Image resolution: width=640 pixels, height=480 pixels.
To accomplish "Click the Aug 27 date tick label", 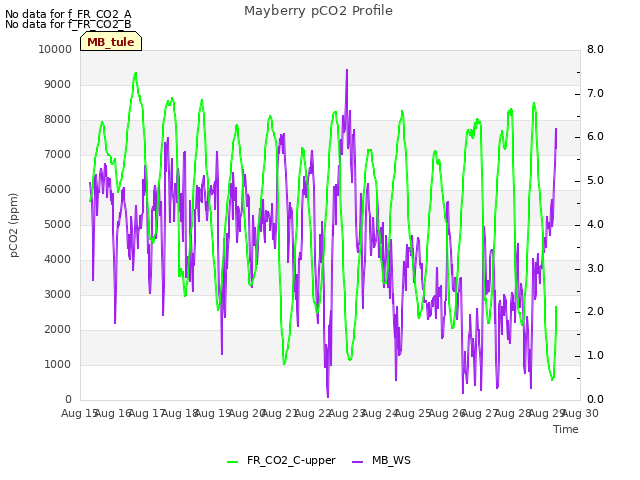I will pos(480,413).
